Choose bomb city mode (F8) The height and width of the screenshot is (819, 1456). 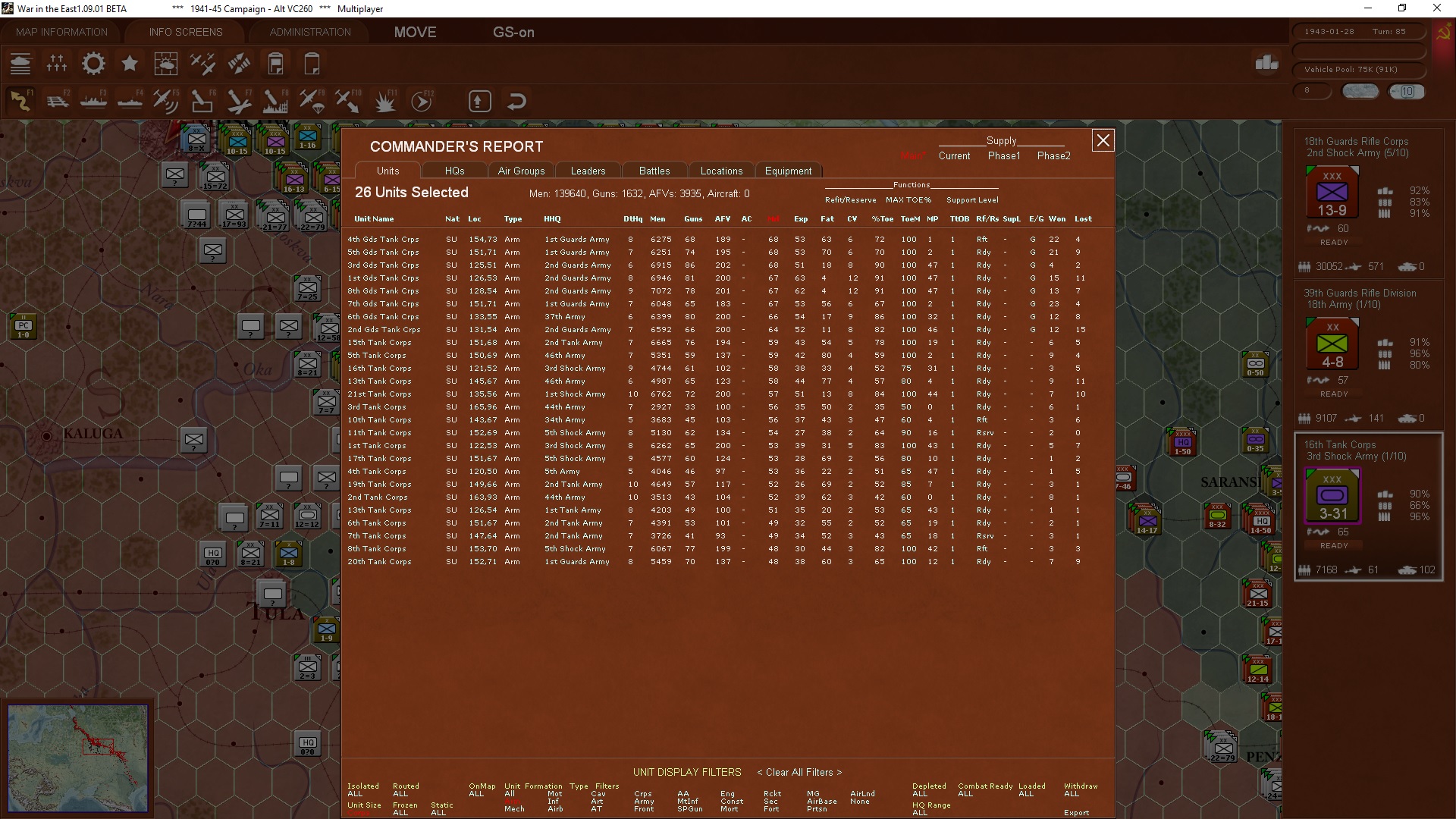point(275,101)
